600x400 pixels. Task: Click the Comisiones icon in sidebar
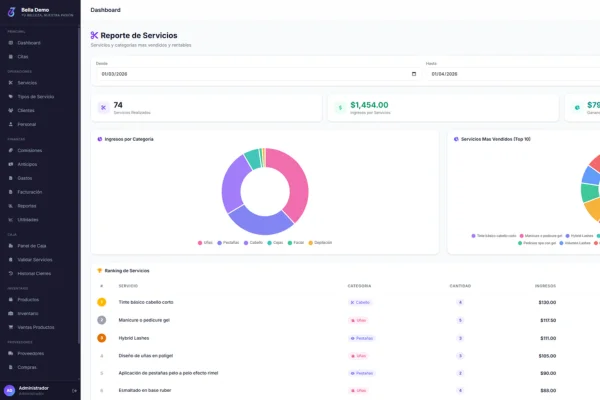10,150
